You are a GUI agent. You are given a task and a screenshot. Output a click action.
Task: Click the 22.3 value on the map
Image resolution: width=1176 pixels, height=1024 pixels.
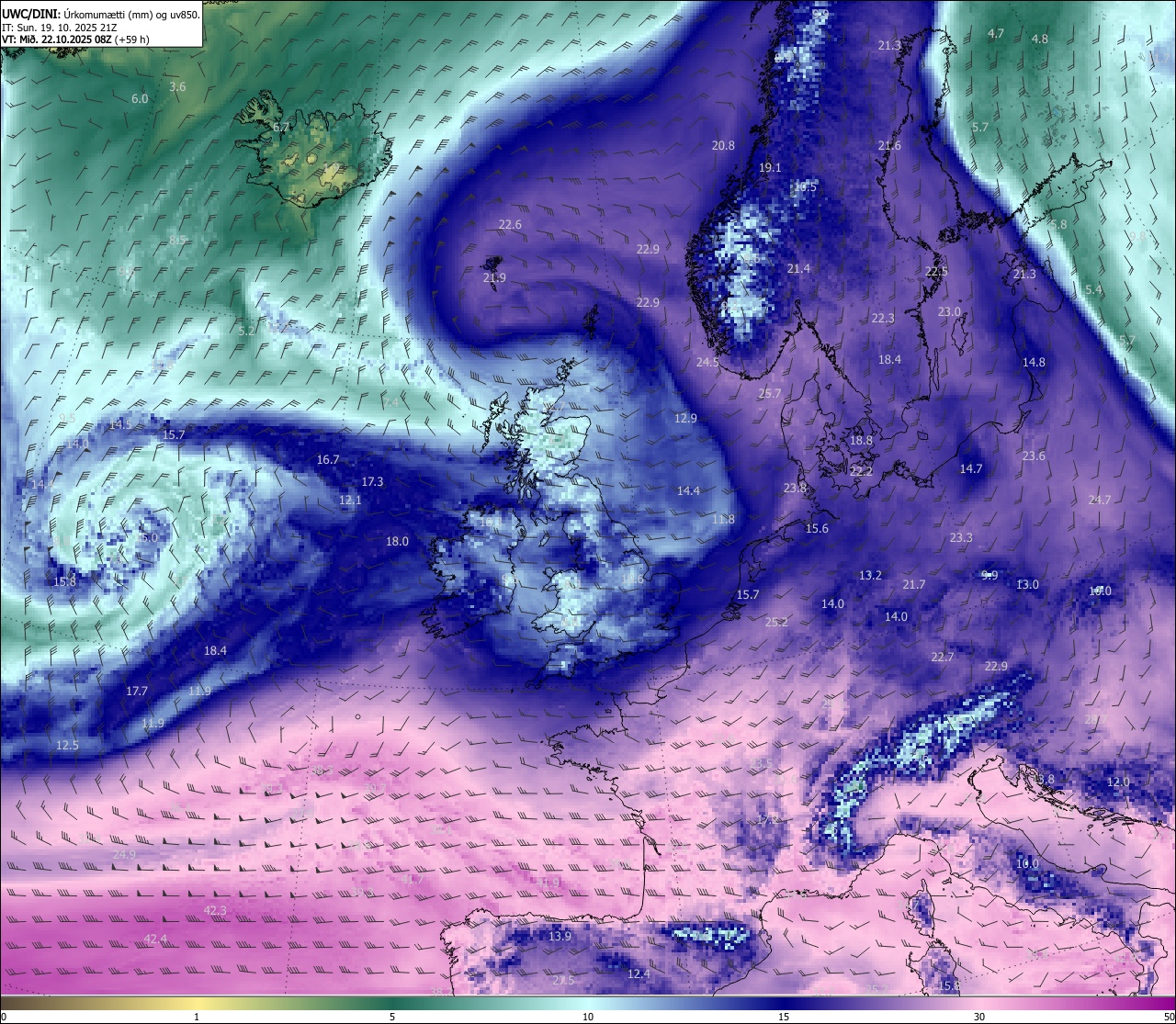pos(883,319)
